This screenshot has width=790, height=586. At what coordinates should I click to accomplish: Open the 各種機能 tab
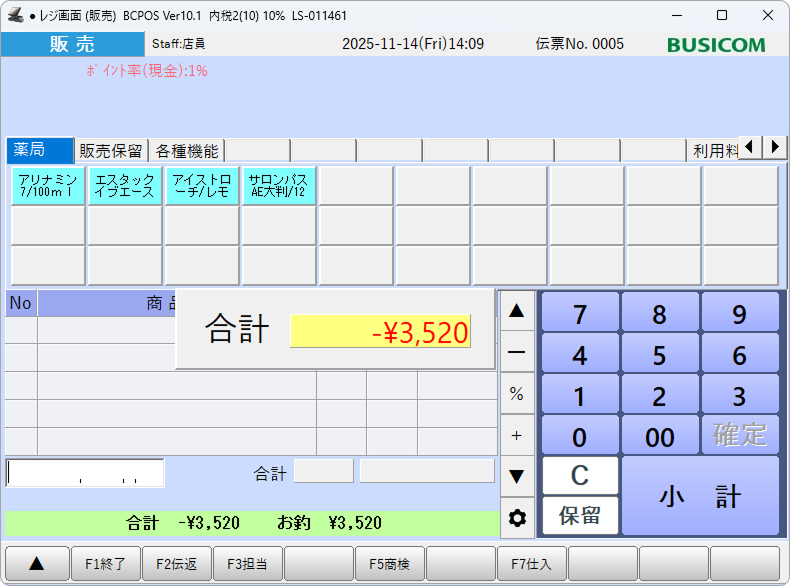[186, 151]
